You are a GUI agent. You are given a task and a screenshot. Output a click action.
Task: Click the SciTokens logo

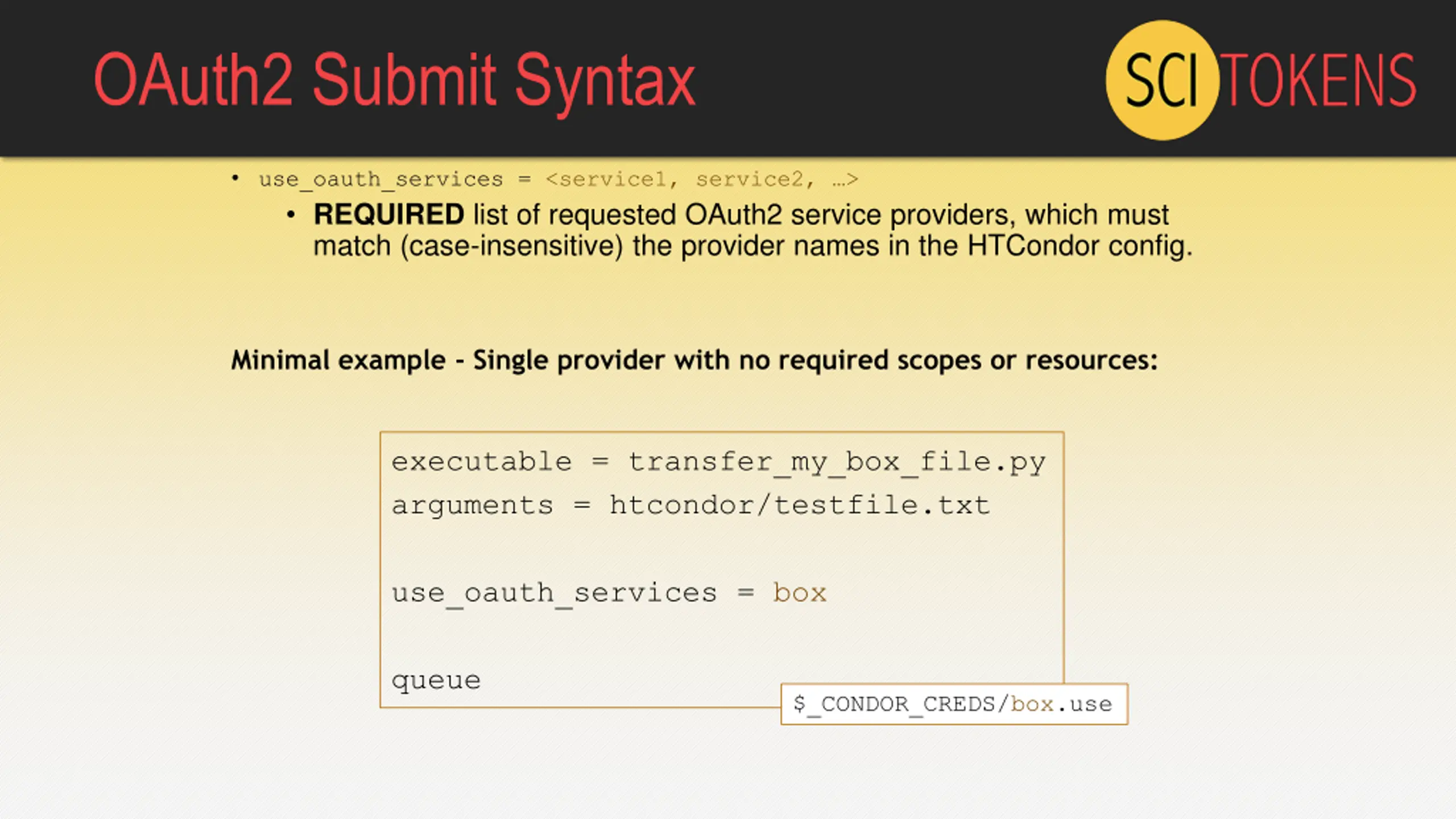(1260, 80)
